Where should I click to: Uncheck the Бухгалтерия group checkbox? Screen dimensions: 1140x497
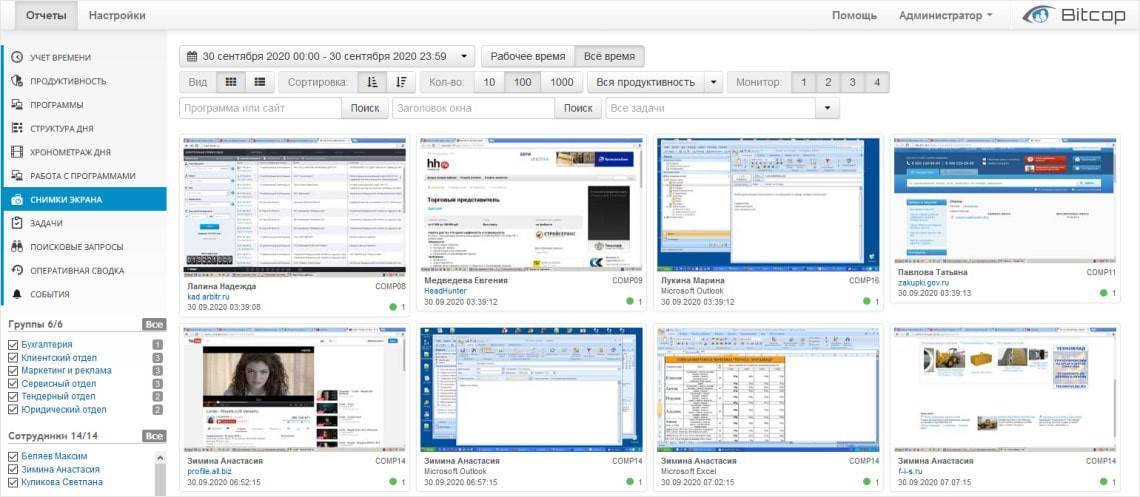click(13, 345)
